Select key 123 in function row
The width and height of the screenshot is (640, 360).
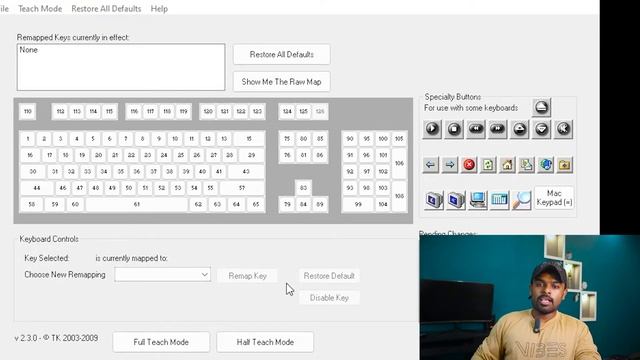click(257, 111)
